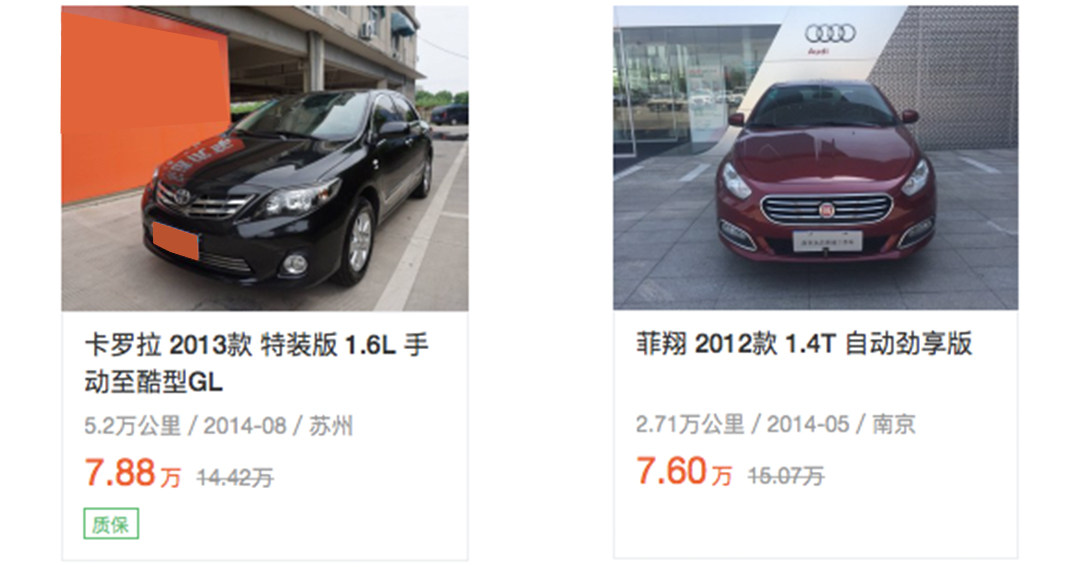Screen dimensions: 1080x567
Task: Click the 南京 city label
Action: pyautogui.click(x=894, y=424)
